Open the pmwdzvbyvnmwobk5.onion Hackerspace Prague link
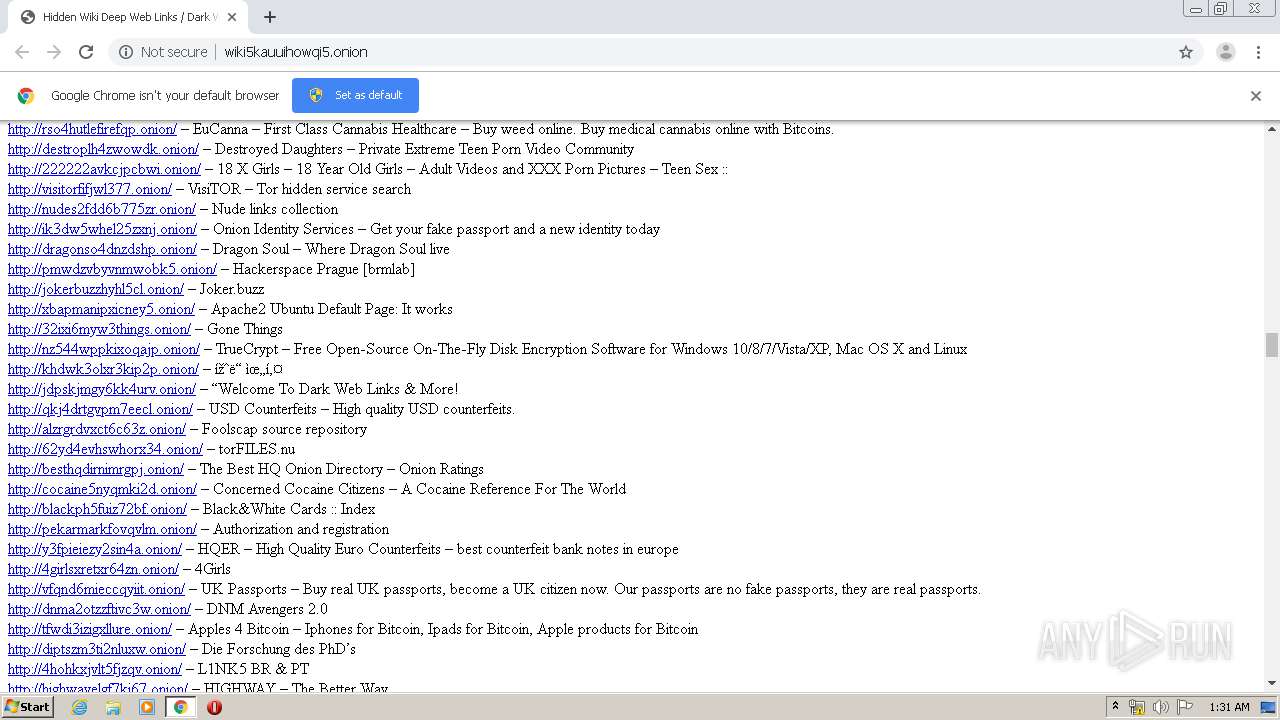This screenshot has width=1280, height=720. pyautogui.click(x=112, y=269)
